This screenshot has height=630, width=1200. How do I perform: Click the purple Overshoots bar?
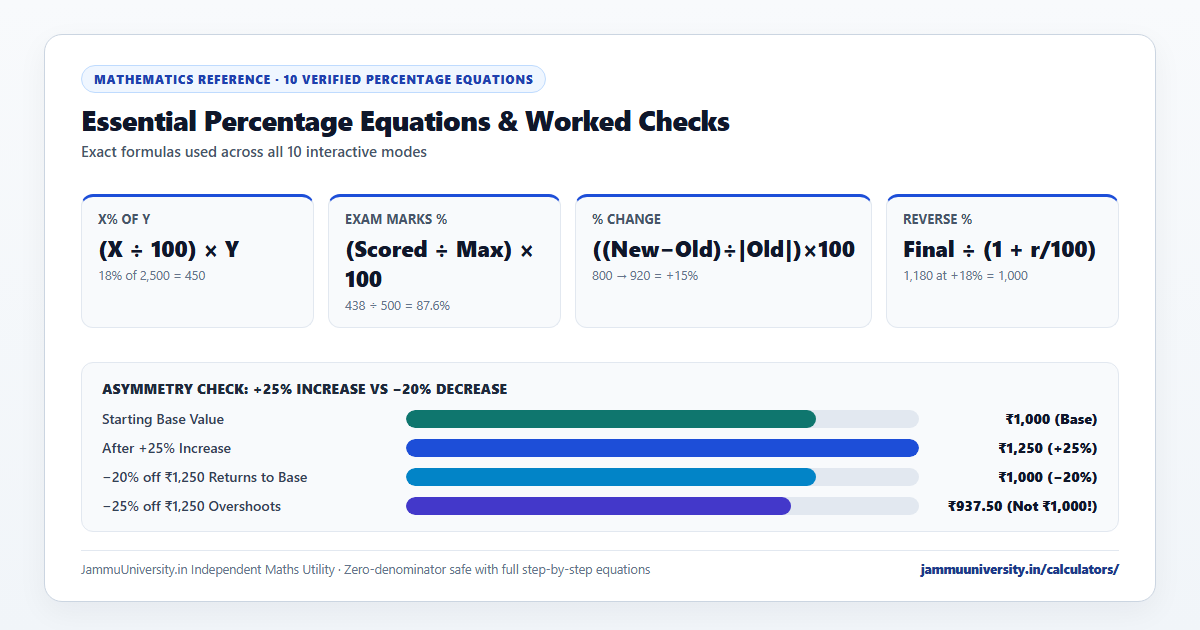[598, 506]
